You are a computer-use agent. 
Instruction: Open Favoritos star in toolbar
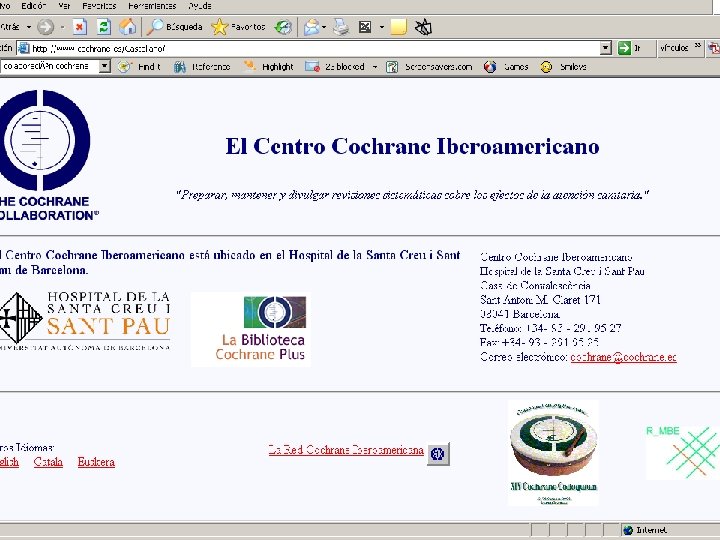tap(238, 27)
